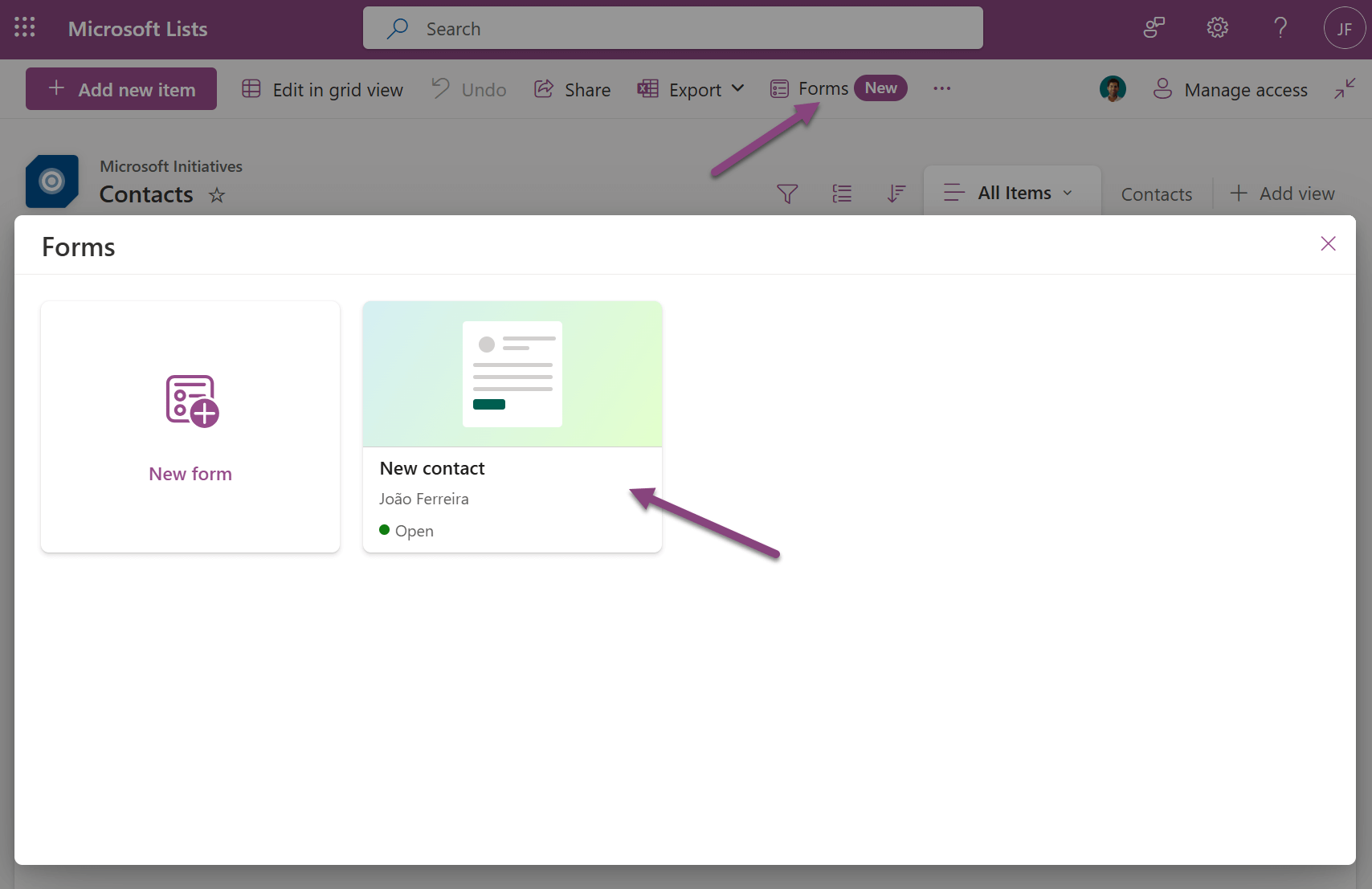Screen dimensions: 1372x889
Task: Click the group by icon
Action: click(x=842, y=194)
